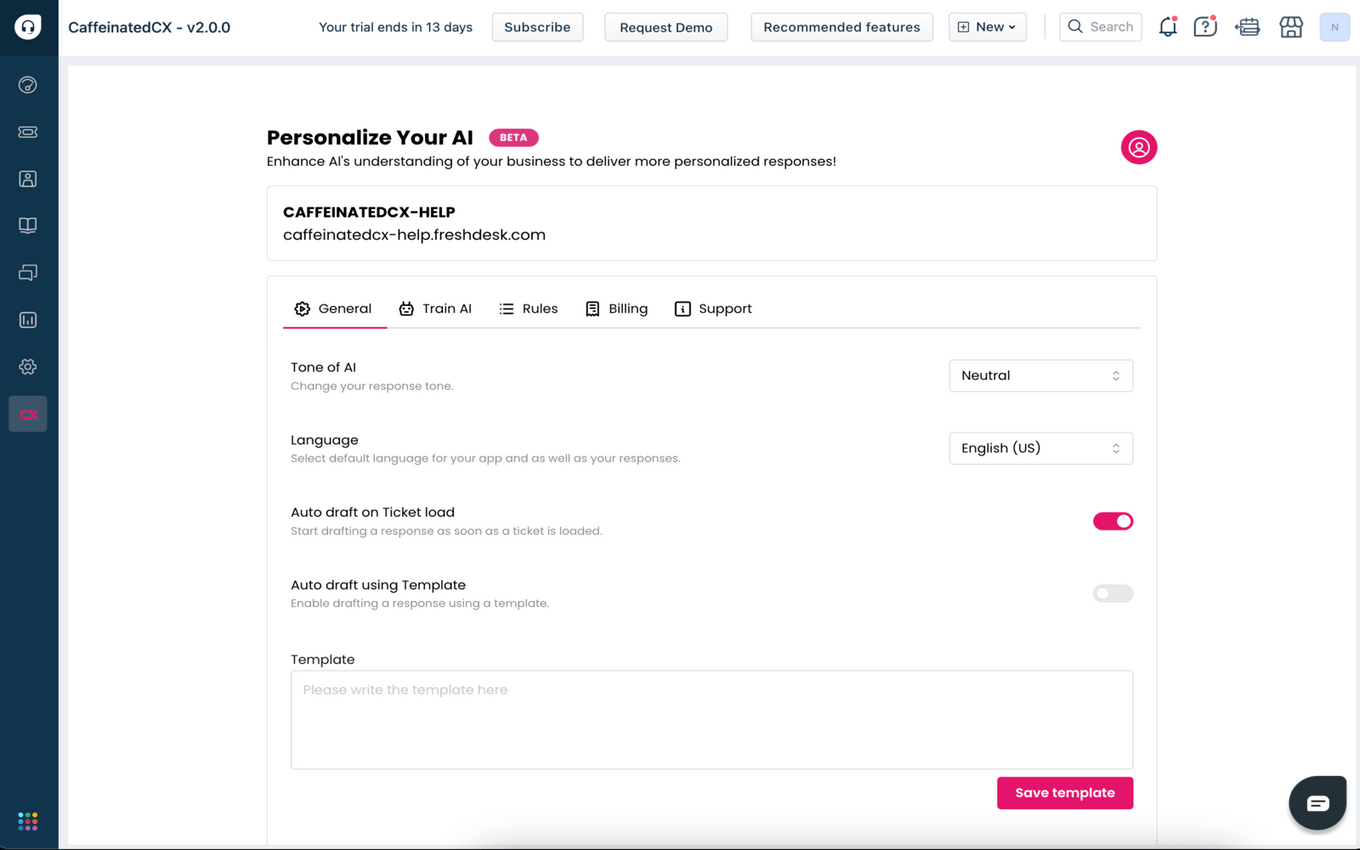The image size is (1360, 850).
Task: Open the Tickets icon in sidebar
Action: coord(28,132)
